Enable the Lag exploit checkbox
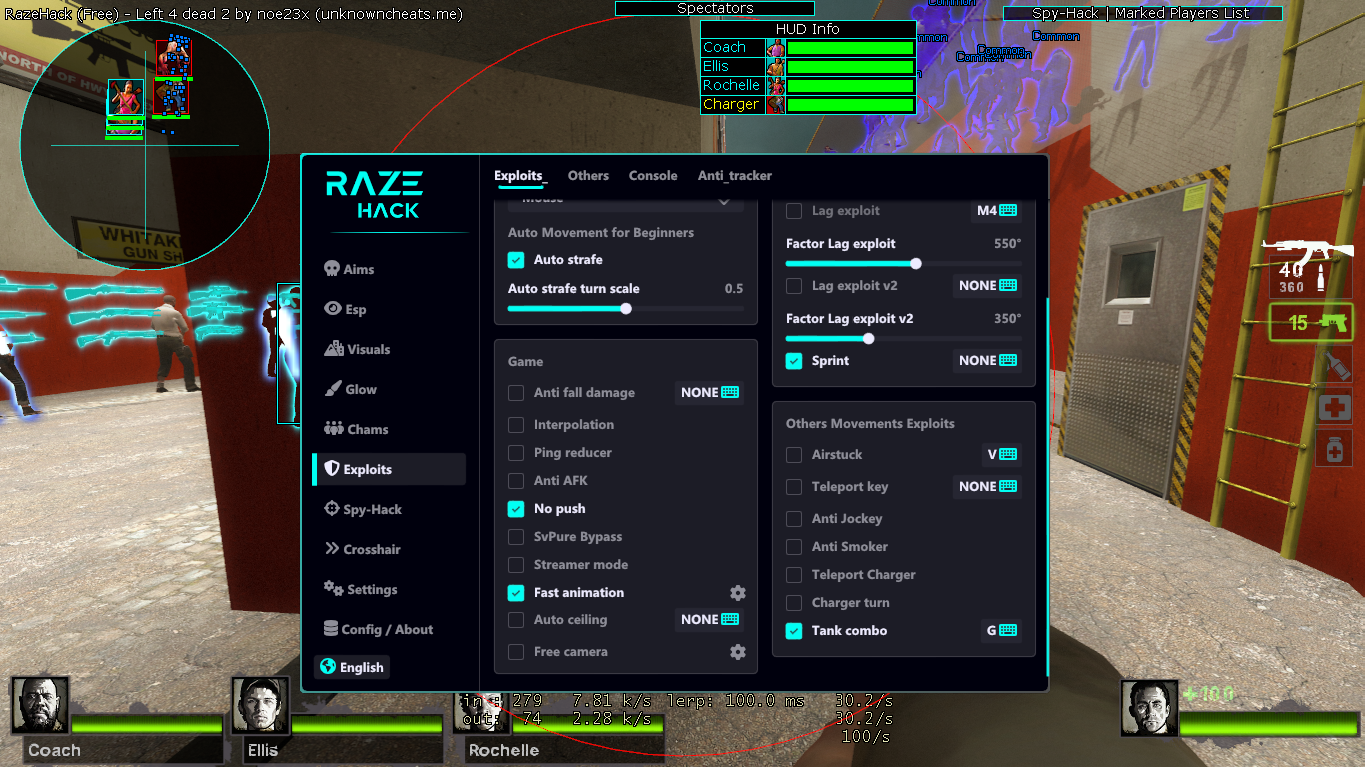 pyautogui.click(x=794, y=211)
